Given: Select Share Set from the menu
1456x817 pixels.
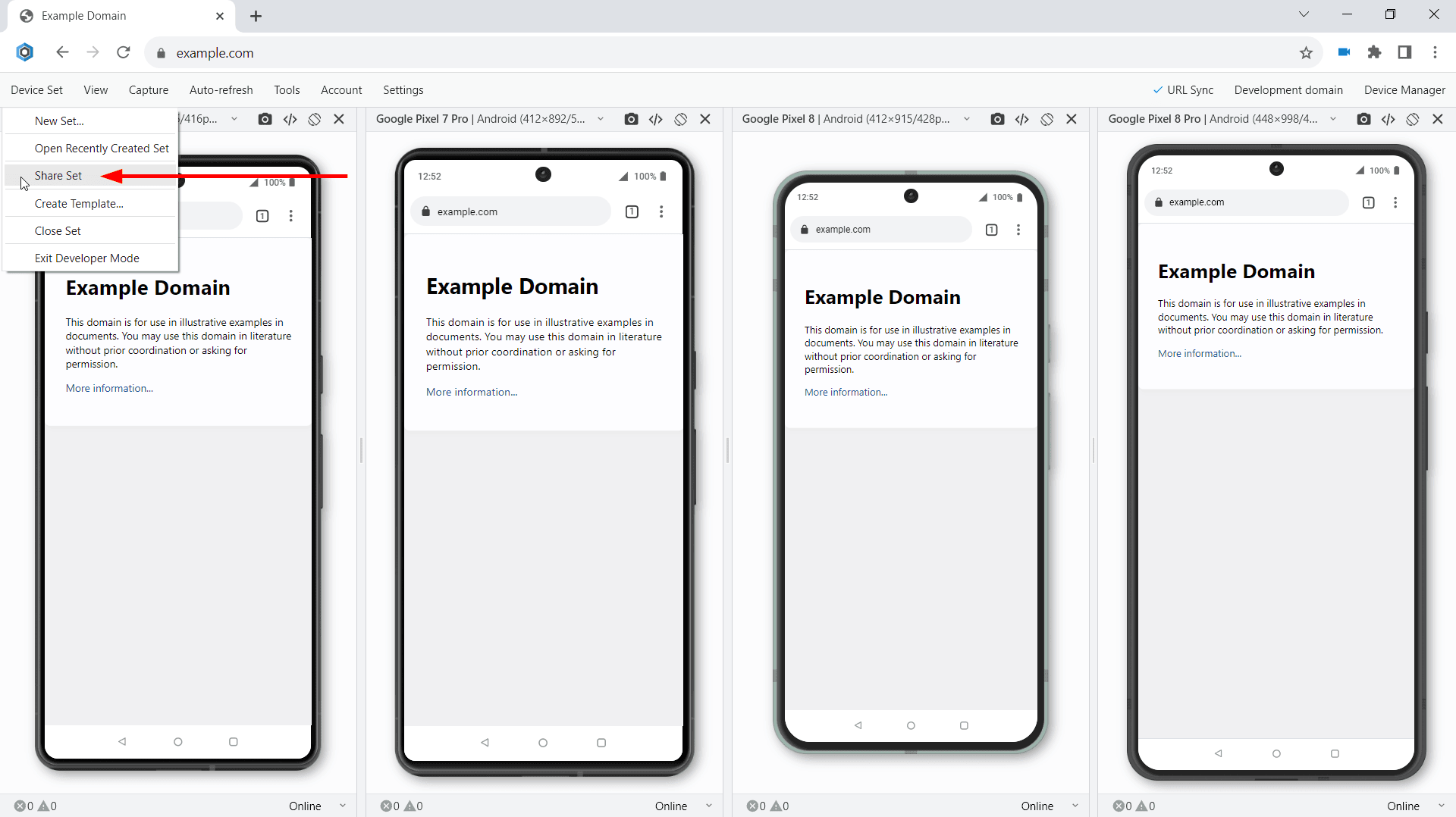Looking at the screenshot, I should point(58,176).
